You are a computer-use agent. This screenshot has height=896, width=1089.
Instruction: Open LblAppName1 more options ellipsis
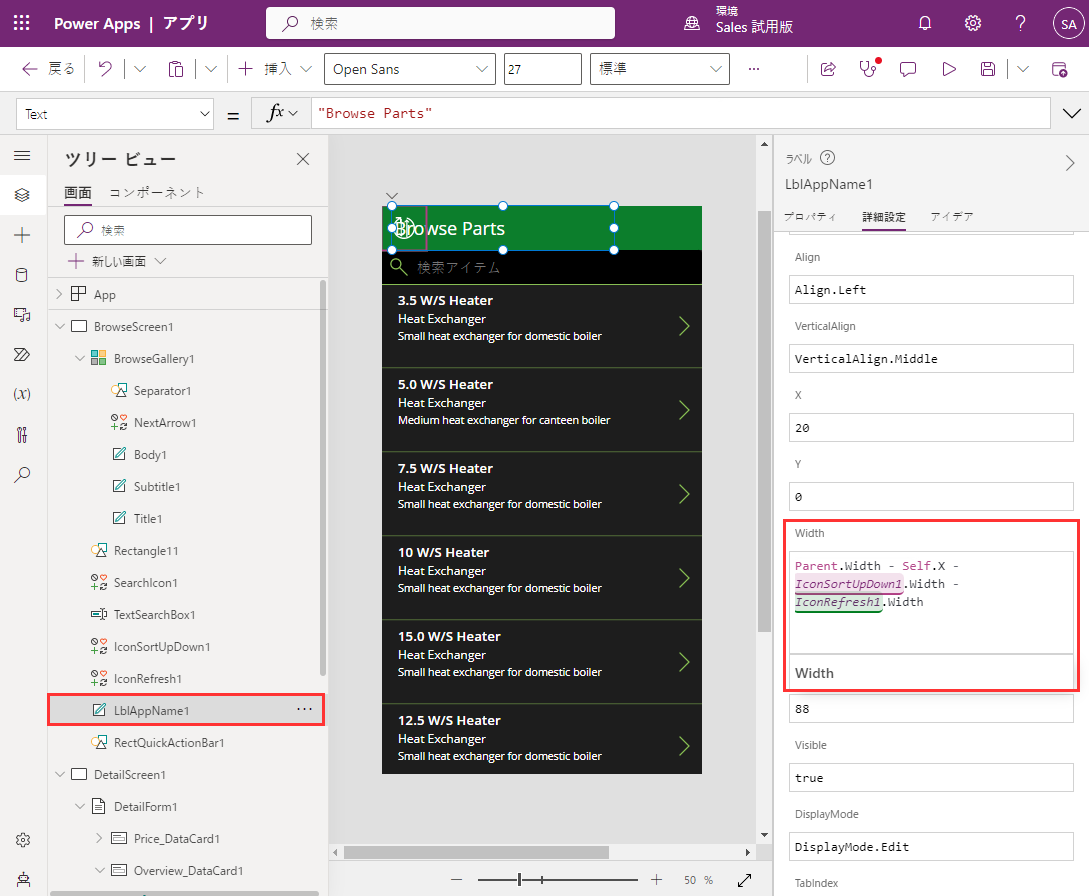coord(304,709)
